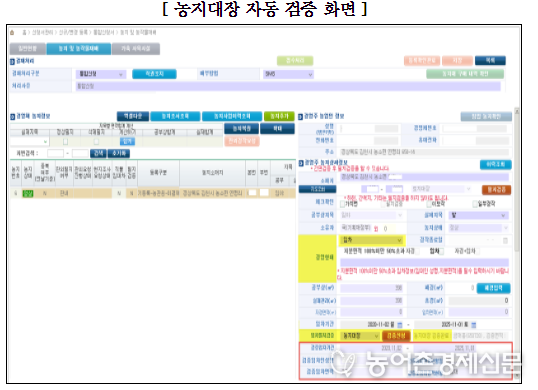Click the home icon in the breadcrumb
Viewport: 538px width, 390px height.
tap(12, 33)
